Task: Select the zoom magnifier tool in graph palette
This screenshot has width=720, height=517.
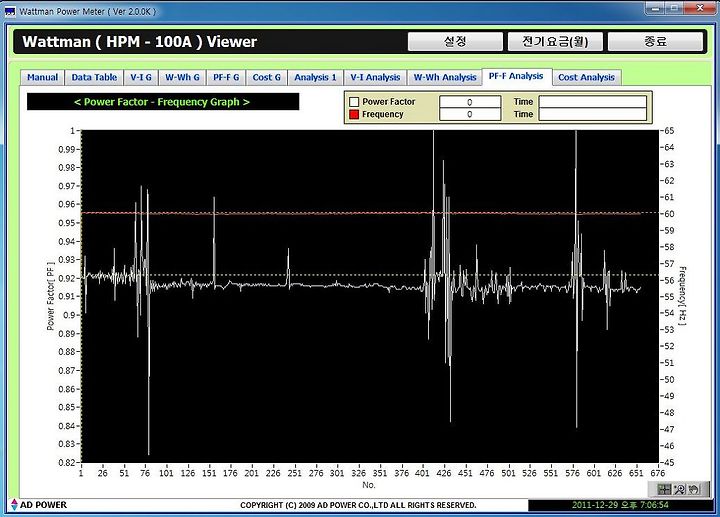Action: [x=679, y=489]
